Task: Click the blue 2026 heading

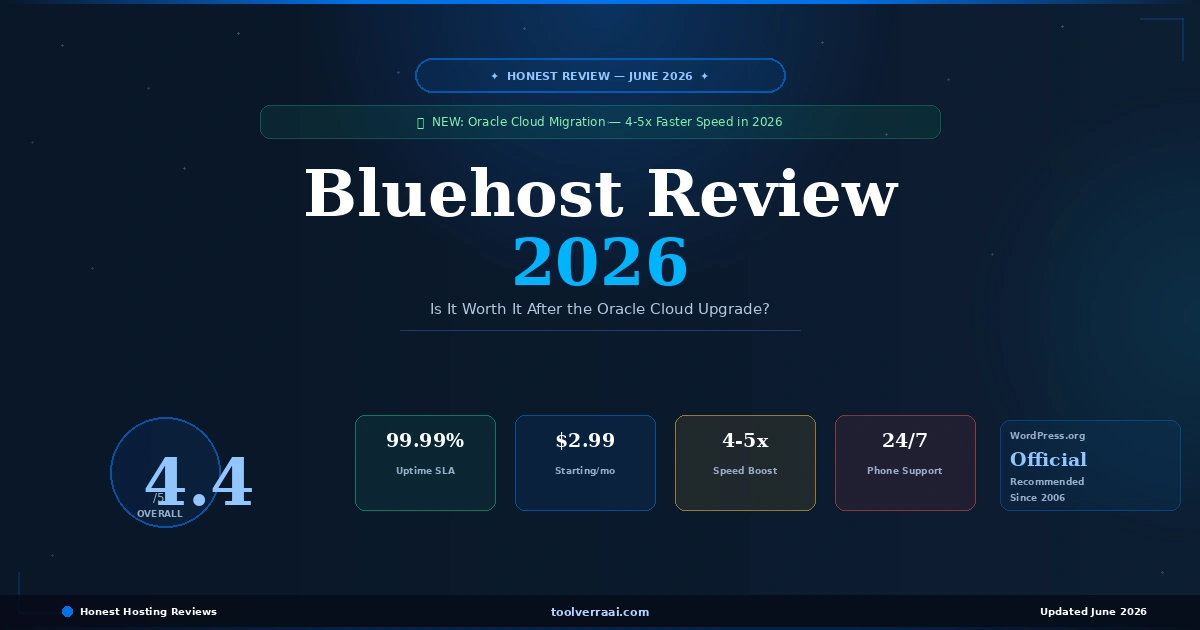Action: [600, 262]
